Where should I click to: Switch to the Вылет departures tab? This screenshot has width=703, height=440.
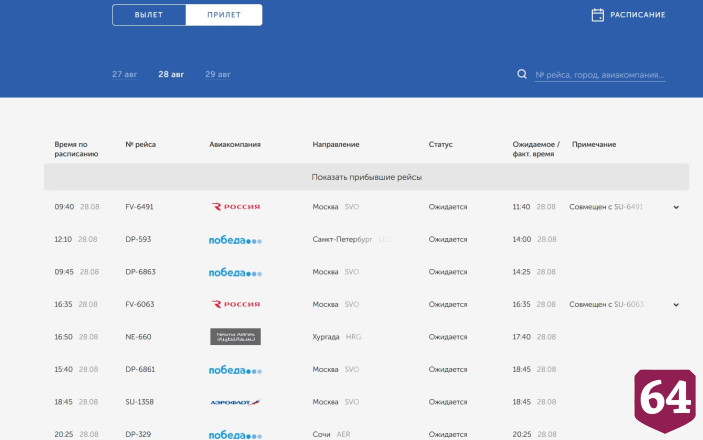pyautogui.click(x=149, y=15)
